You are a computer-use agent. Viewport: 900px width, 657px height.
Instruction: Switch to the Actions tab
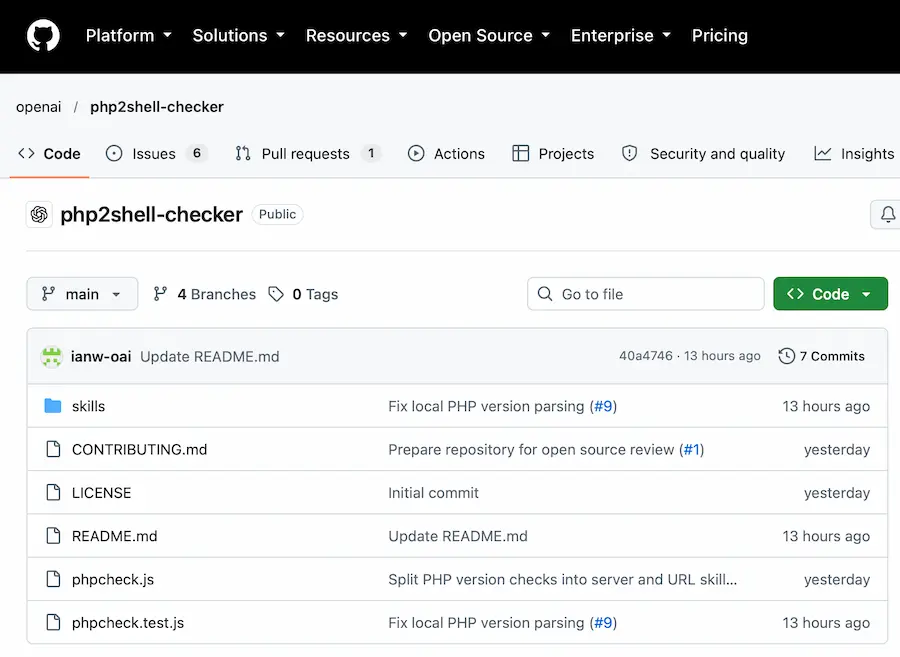tap(446, 154)
